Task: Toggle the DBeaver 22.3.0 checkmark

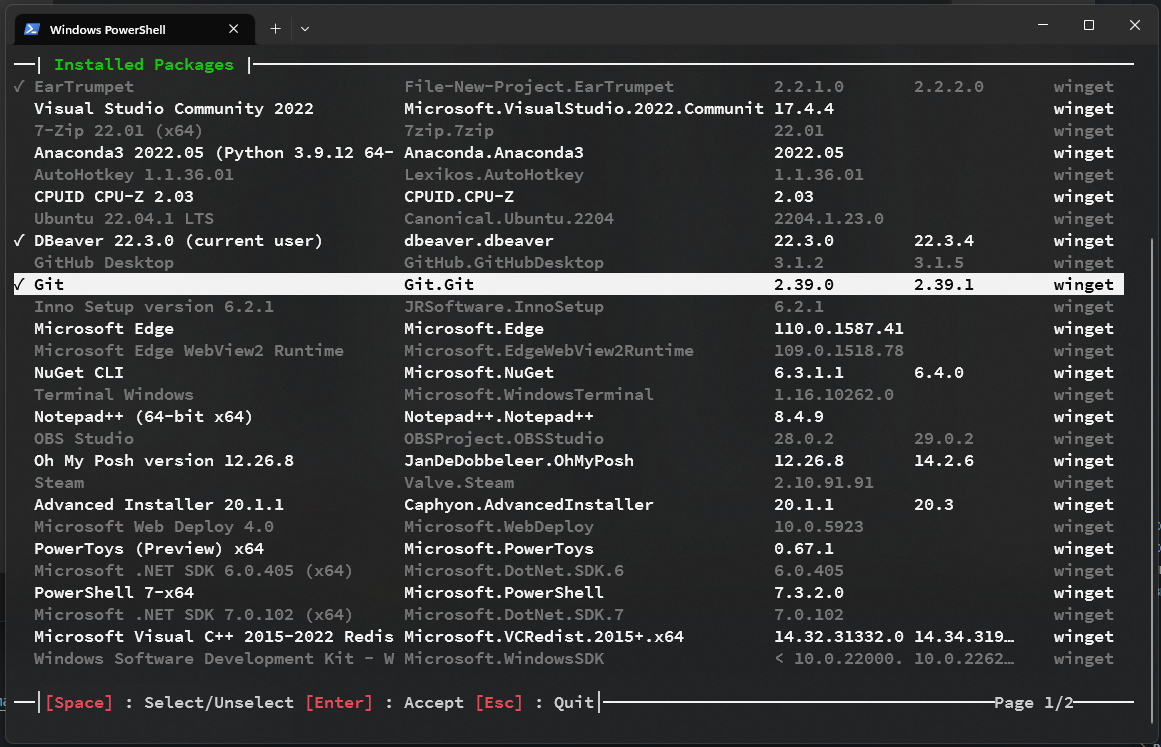Action: tap(19, 241)
